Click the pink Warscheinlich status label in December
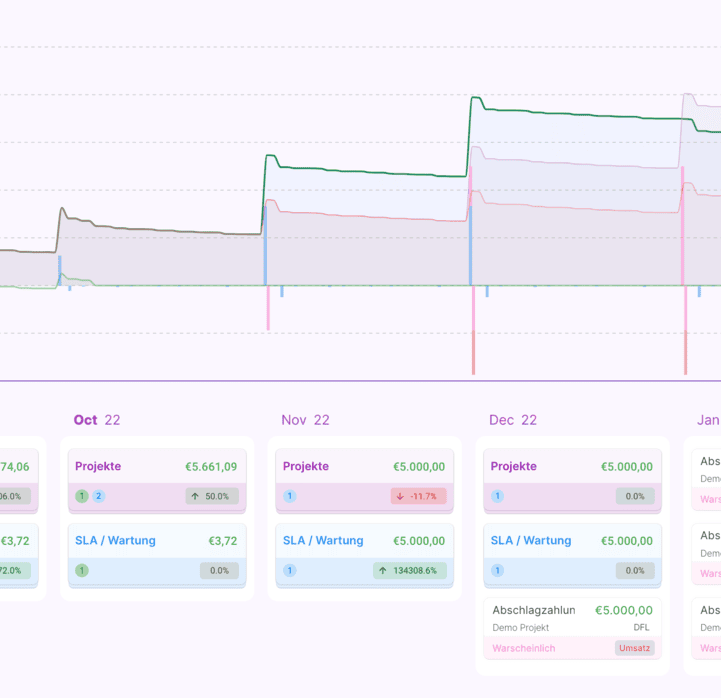The width and height of the screenshot is (721, 698). point(526,648)
